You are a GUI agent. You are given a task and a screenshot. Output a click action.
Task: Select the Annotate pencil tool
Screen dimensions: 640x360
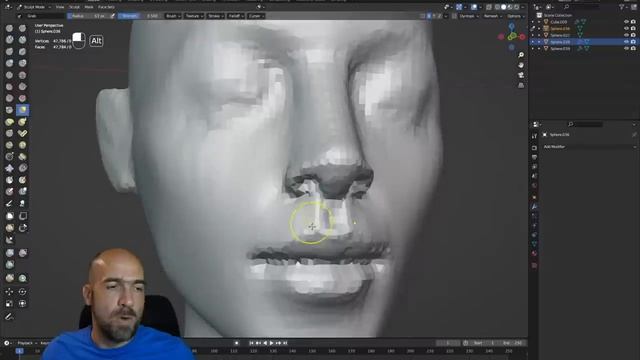9,317
